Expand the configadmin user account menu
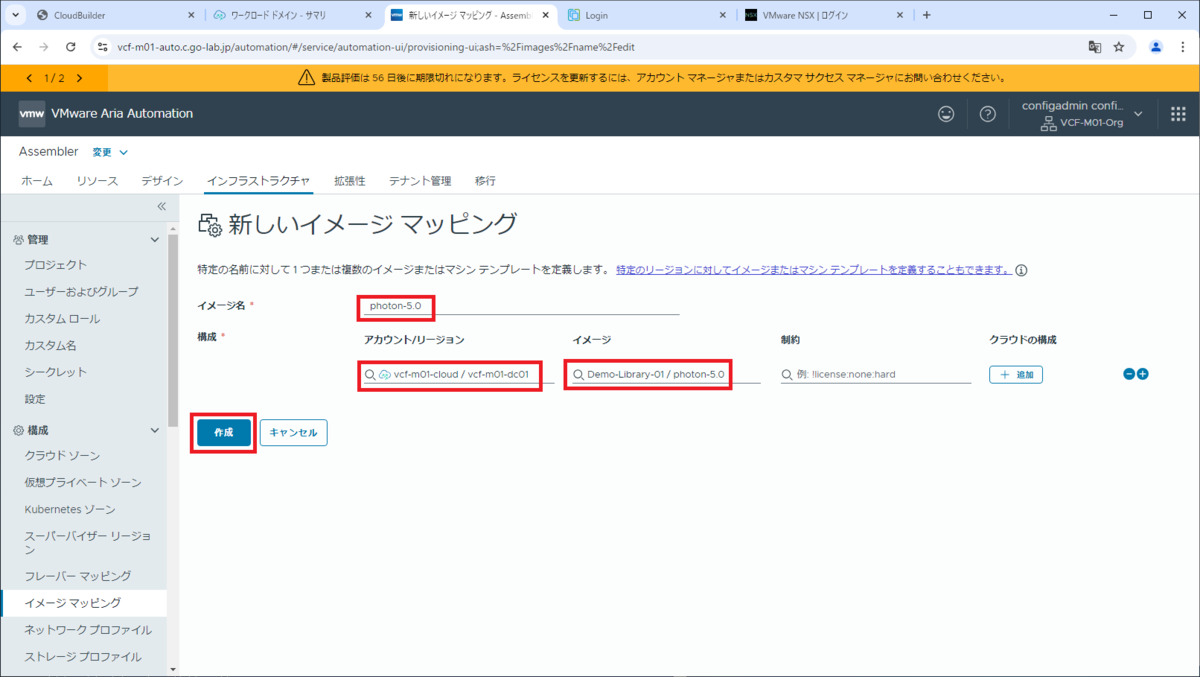 (1138, 114)
